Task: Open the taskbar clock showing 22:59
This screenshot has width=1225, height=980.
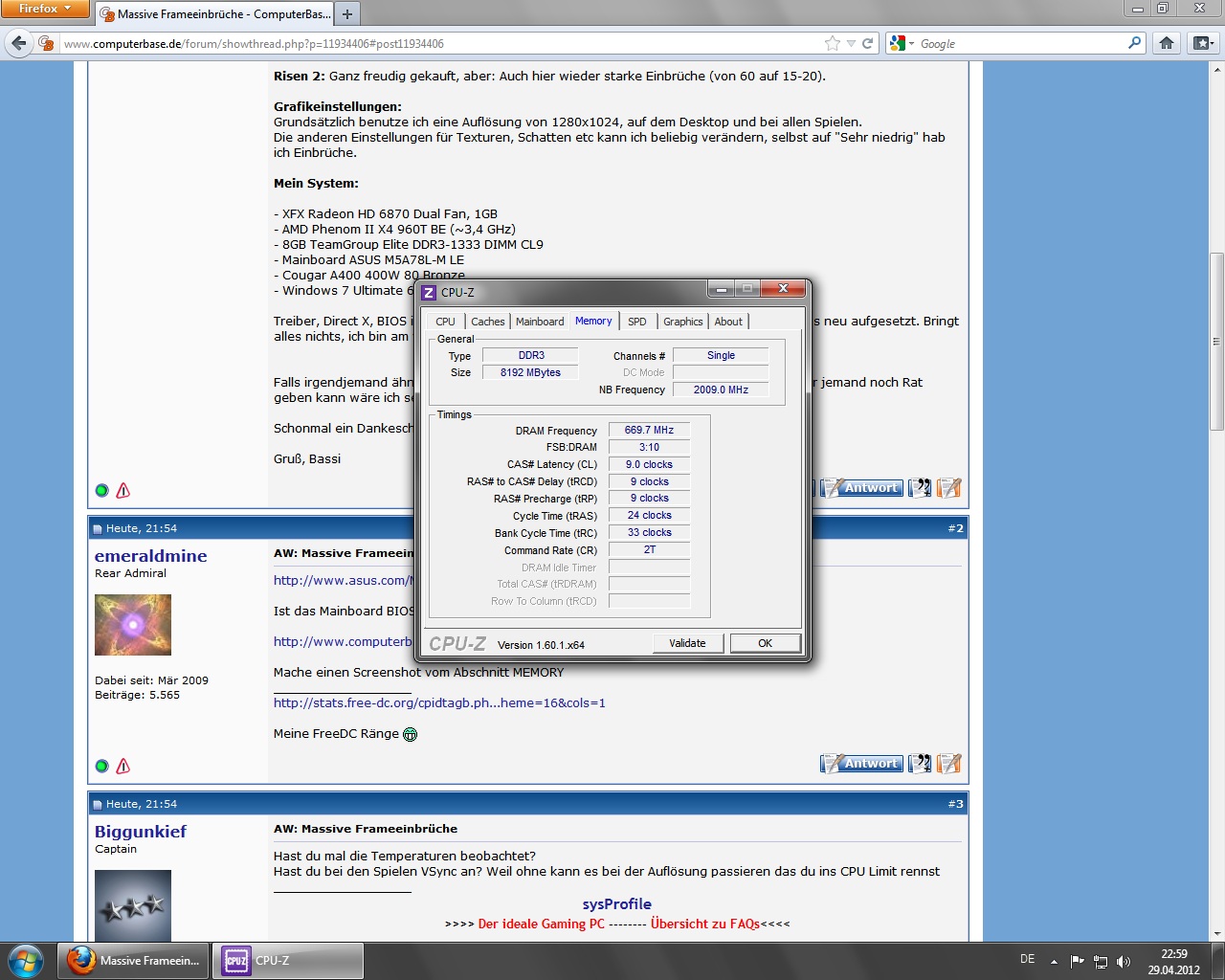Action: (x=1174, y=961)
